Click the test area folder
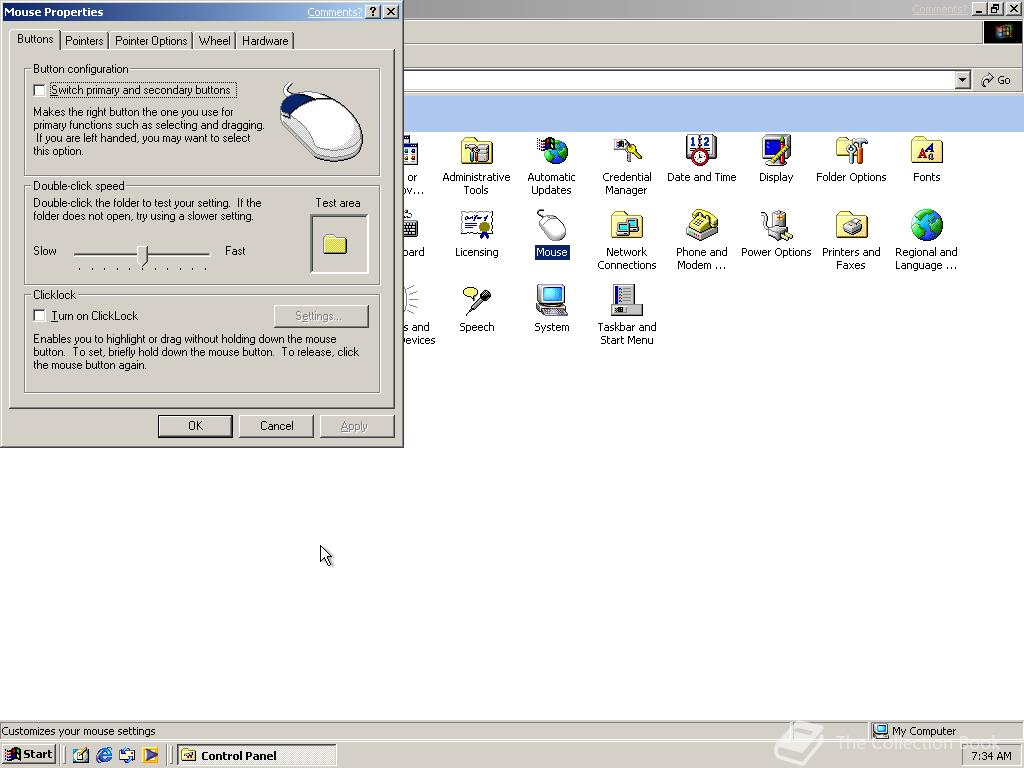The image size is (1024, 768). (x=334, y=245)
